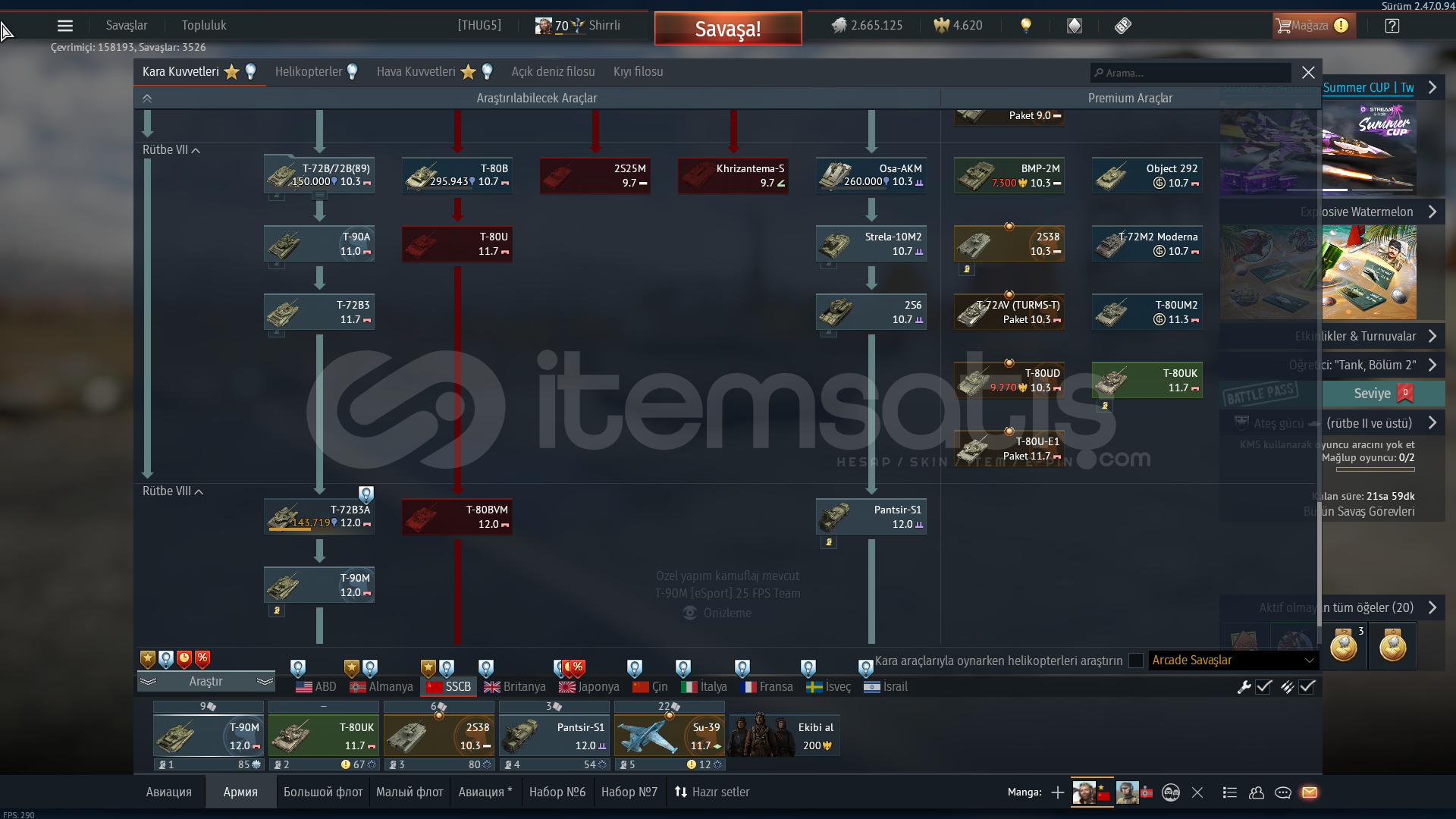Add squad member with plus icon

1058,792
